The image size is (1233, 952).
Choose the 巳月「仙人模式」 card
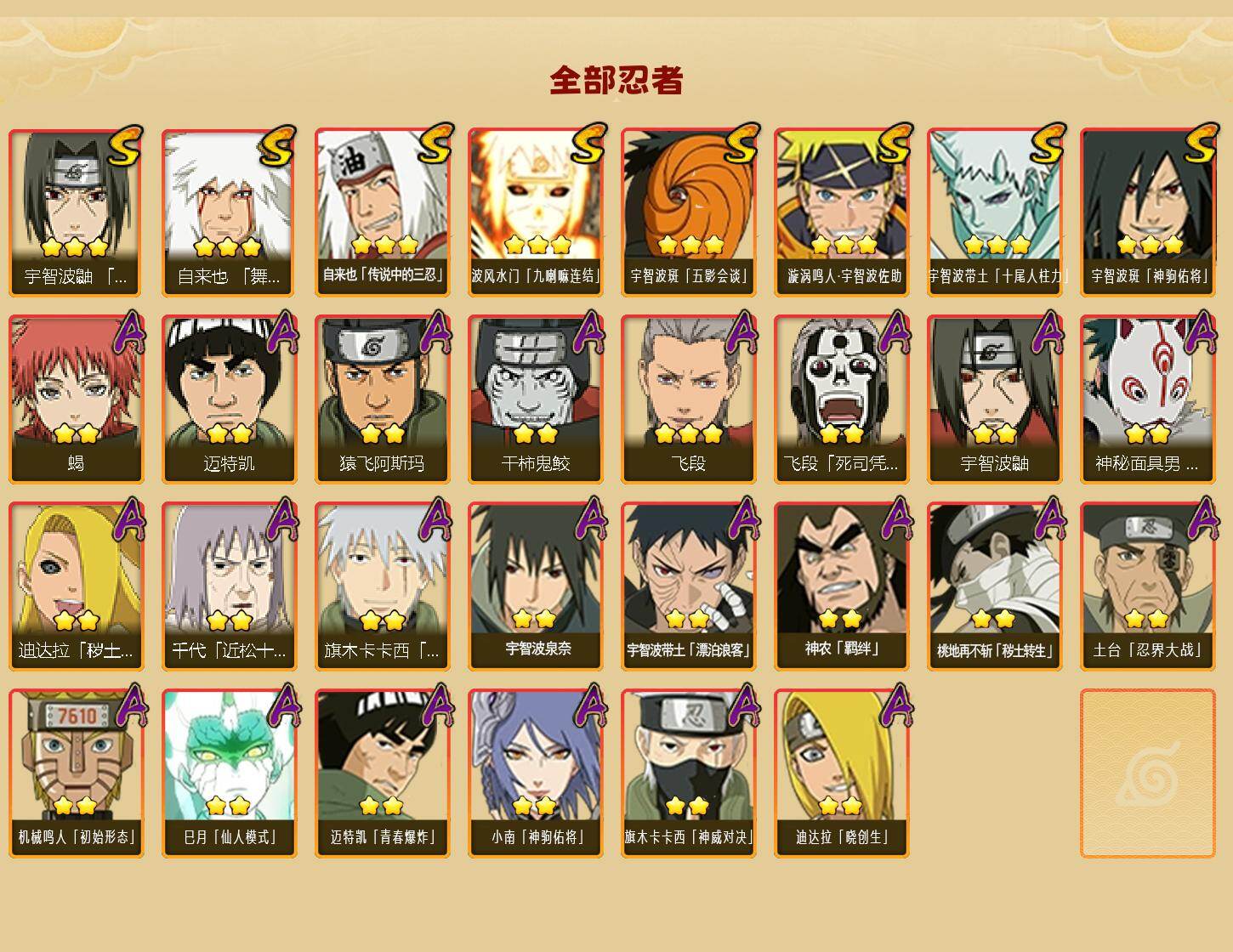(230, 773)
